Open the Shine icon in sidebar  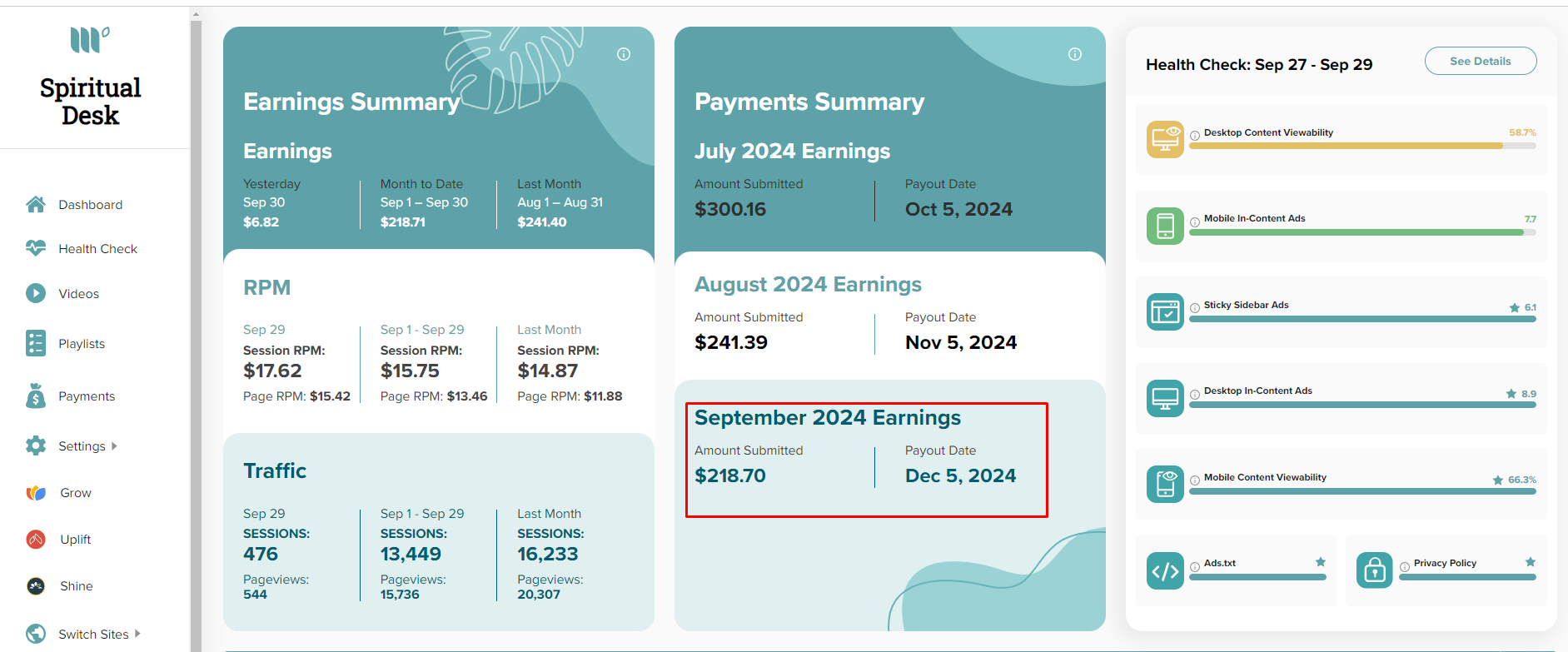(x=36, y=586)
